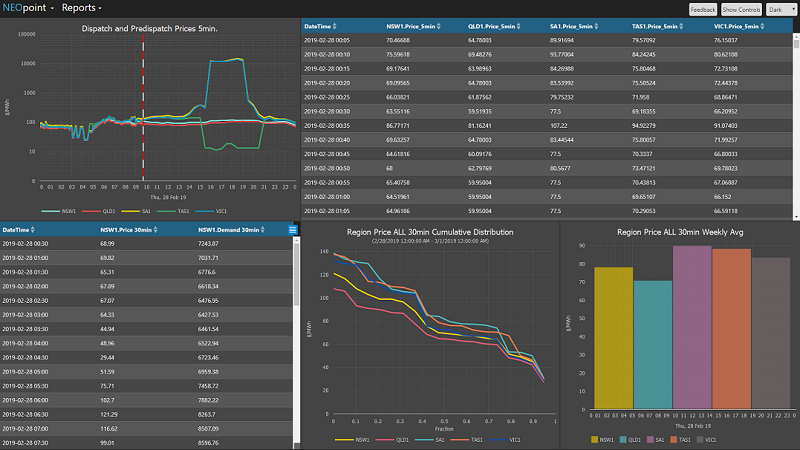The image size is (800, 450).
Task: Click the Feedback button
Action: pos(703,8)
